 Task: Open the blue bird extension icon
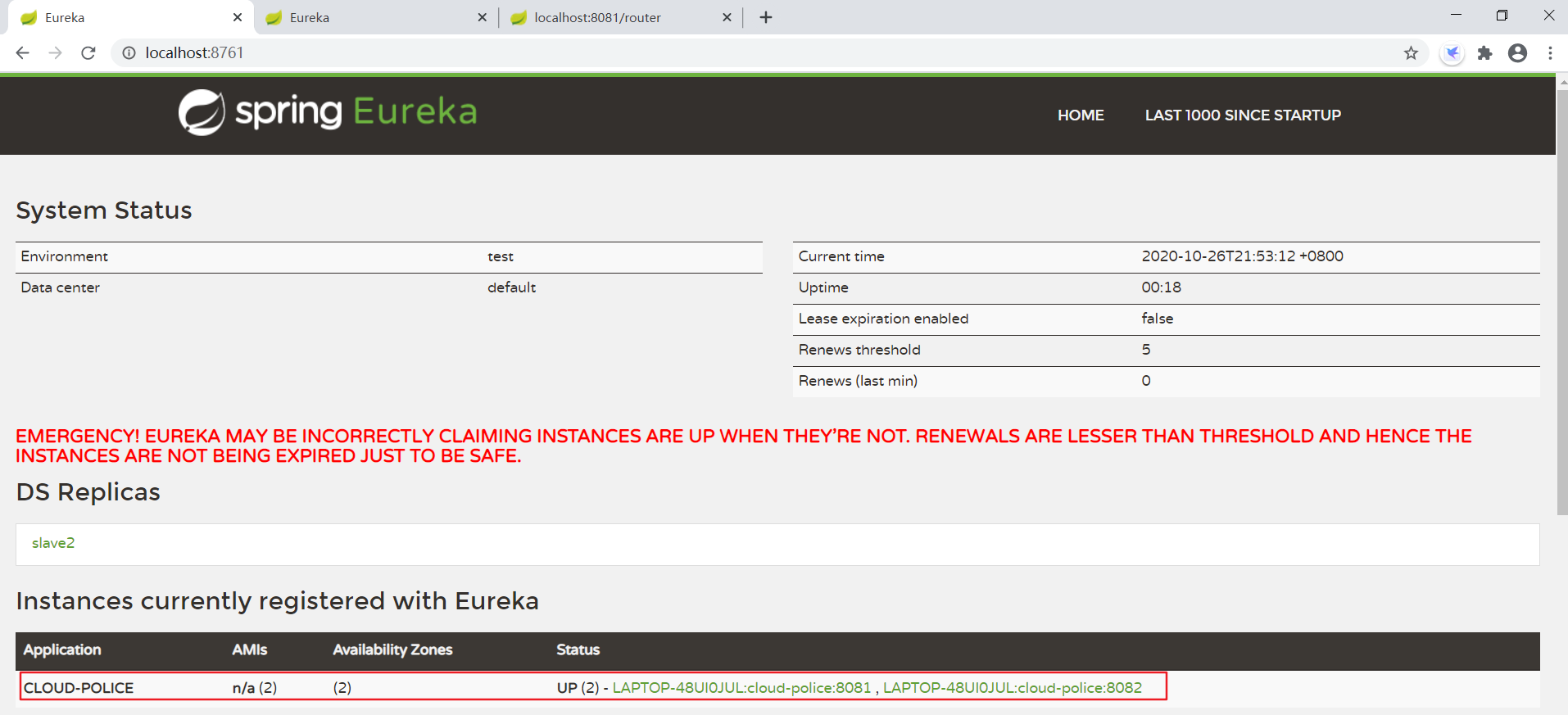point(1452,53)
